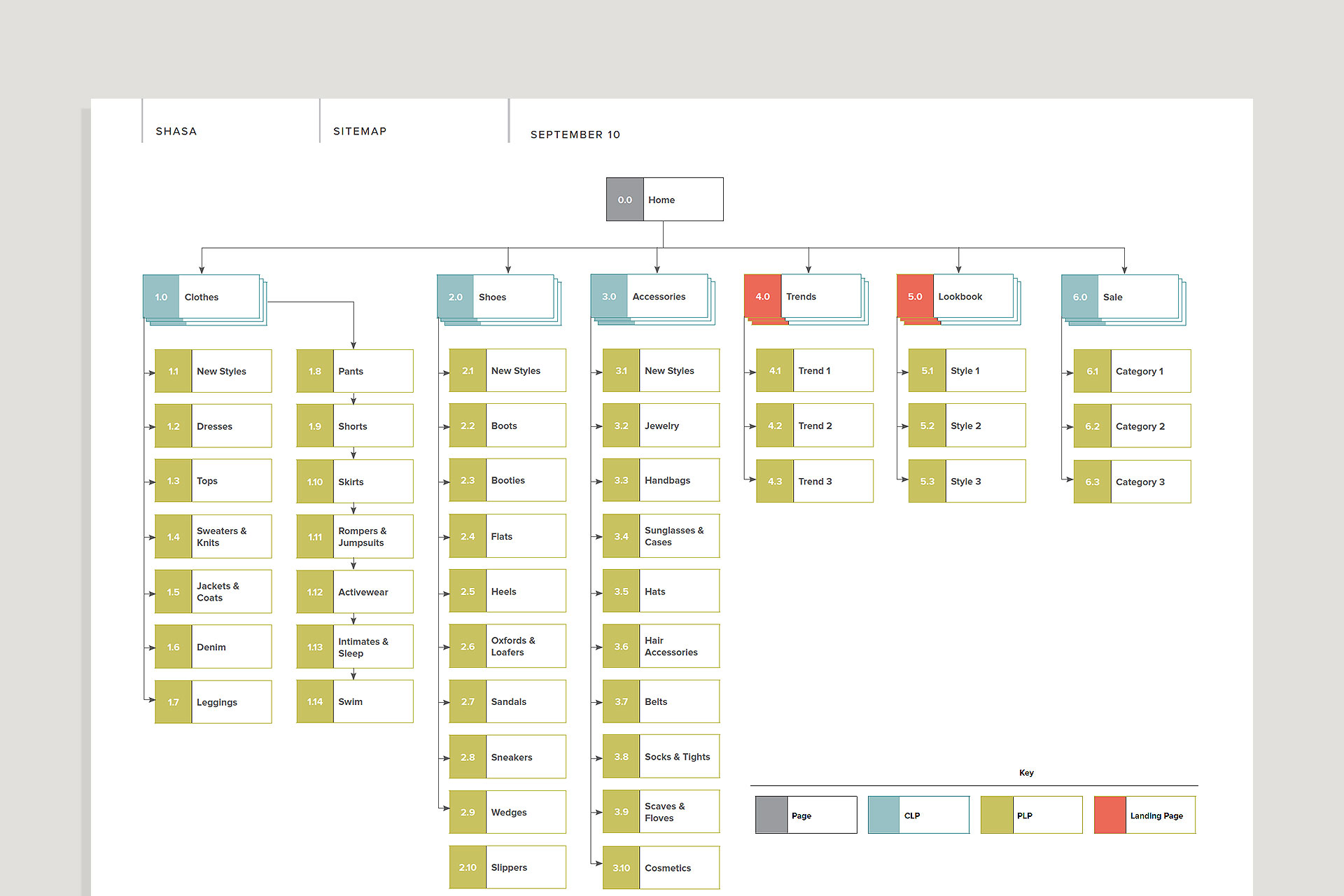Click the red Landing Page key swatch
Image resolution: width=1344 pixels, height=896 pixels.
point(1110,815)
